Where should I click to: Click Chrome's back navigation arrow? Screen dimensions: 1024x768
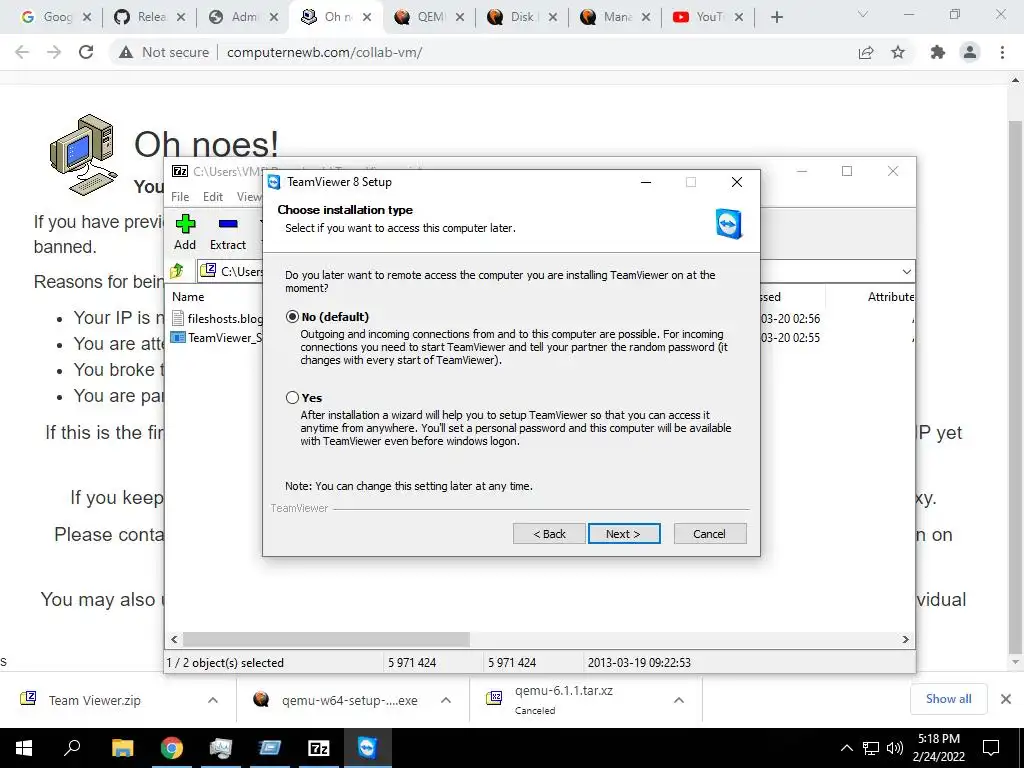[22, 52]
